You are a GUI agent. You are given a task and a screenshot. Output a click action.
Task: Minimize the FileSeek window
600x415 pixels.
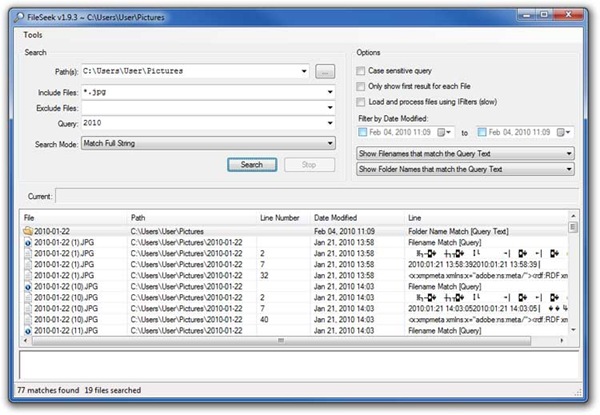[527, 15]
